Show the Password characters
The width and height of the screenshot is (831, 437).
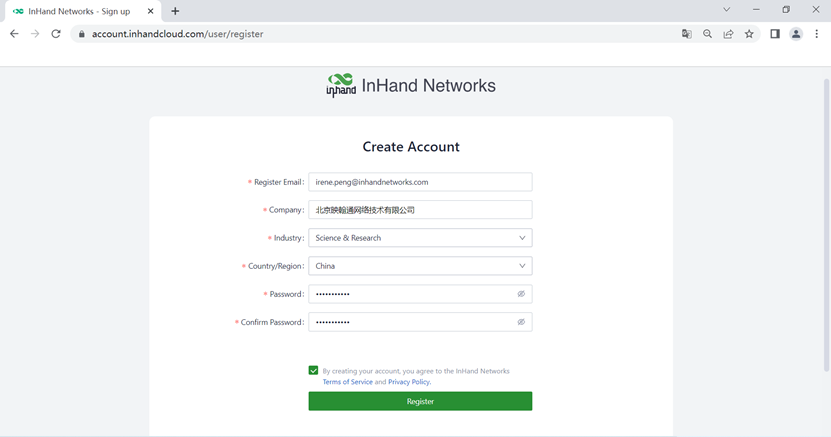pyautogui.click(x=521, y=294)
